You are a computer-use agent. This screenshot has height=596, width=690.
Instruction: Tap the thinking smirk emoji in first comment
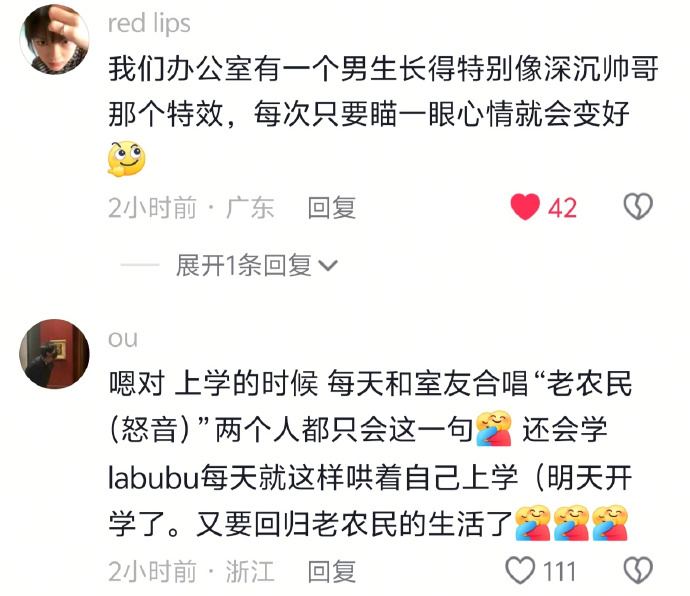pyautogui.click(x=126, y=159)
